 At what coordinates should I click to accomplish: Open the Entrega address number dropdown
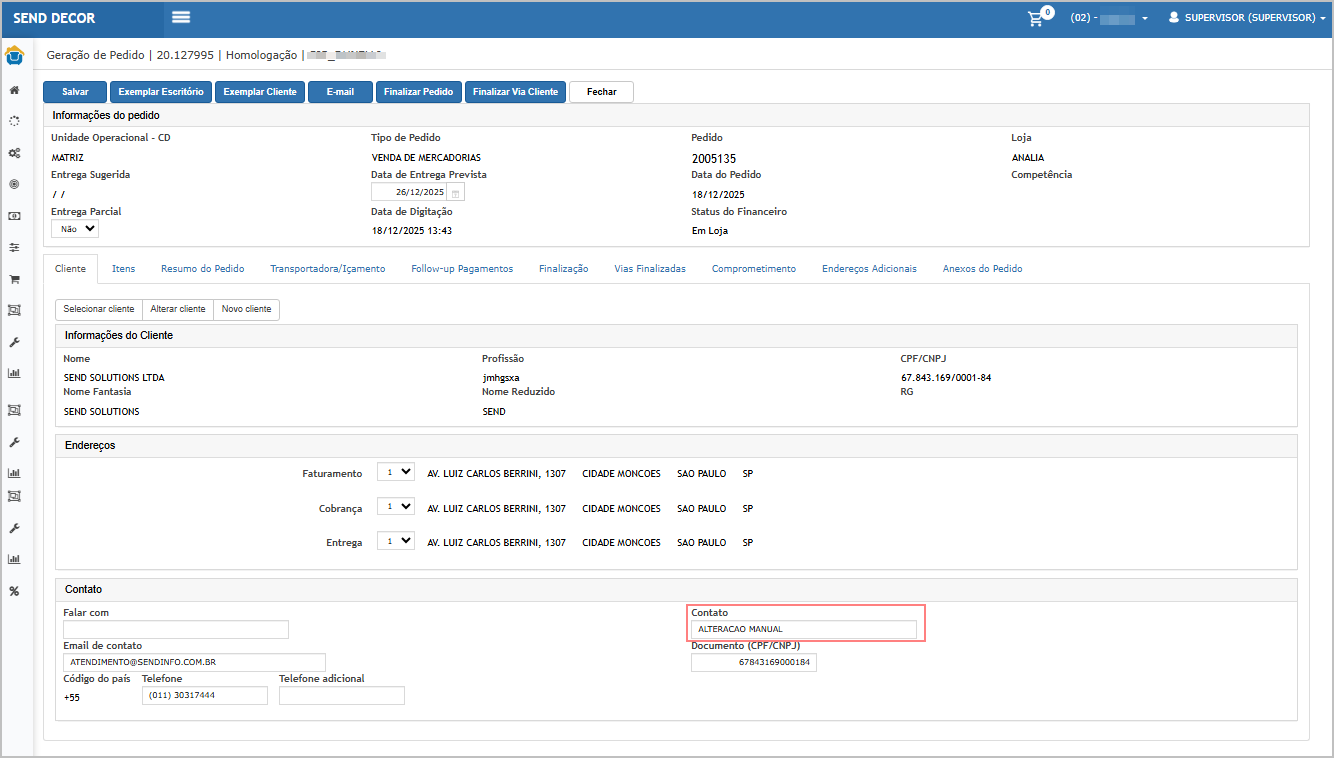coord(395,542)
